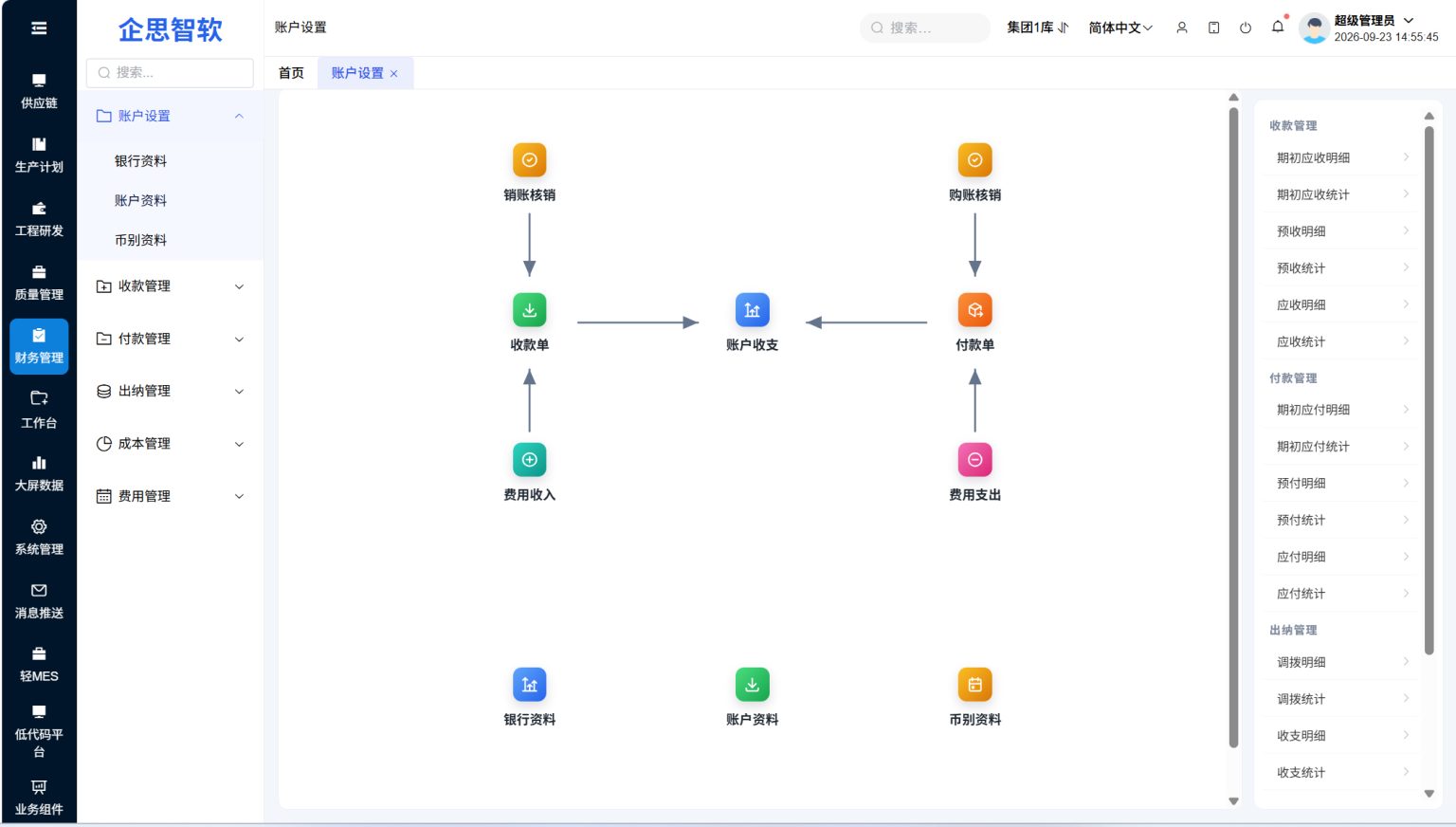The width and height of the screenshot is (1456, 827).
Task: Click the green 账户资料 shortcut icon in the diagram
Action: [x=752, y=685]
